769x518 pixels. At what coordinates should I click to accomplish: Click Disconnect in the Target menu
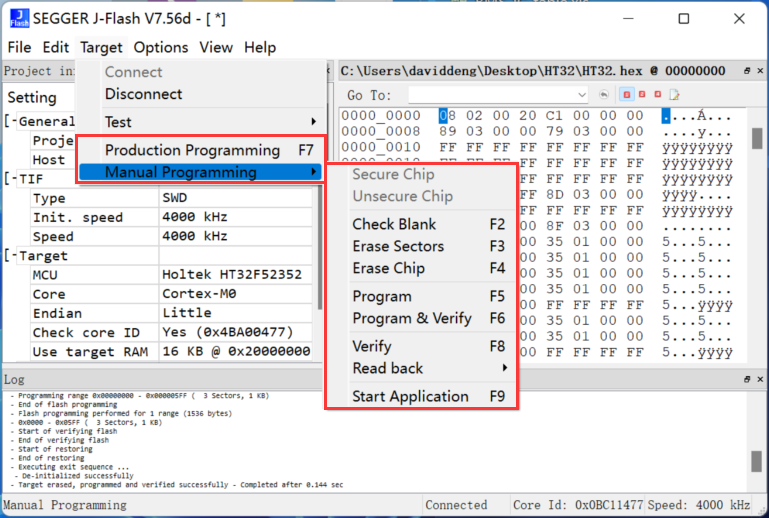[144, 94]
